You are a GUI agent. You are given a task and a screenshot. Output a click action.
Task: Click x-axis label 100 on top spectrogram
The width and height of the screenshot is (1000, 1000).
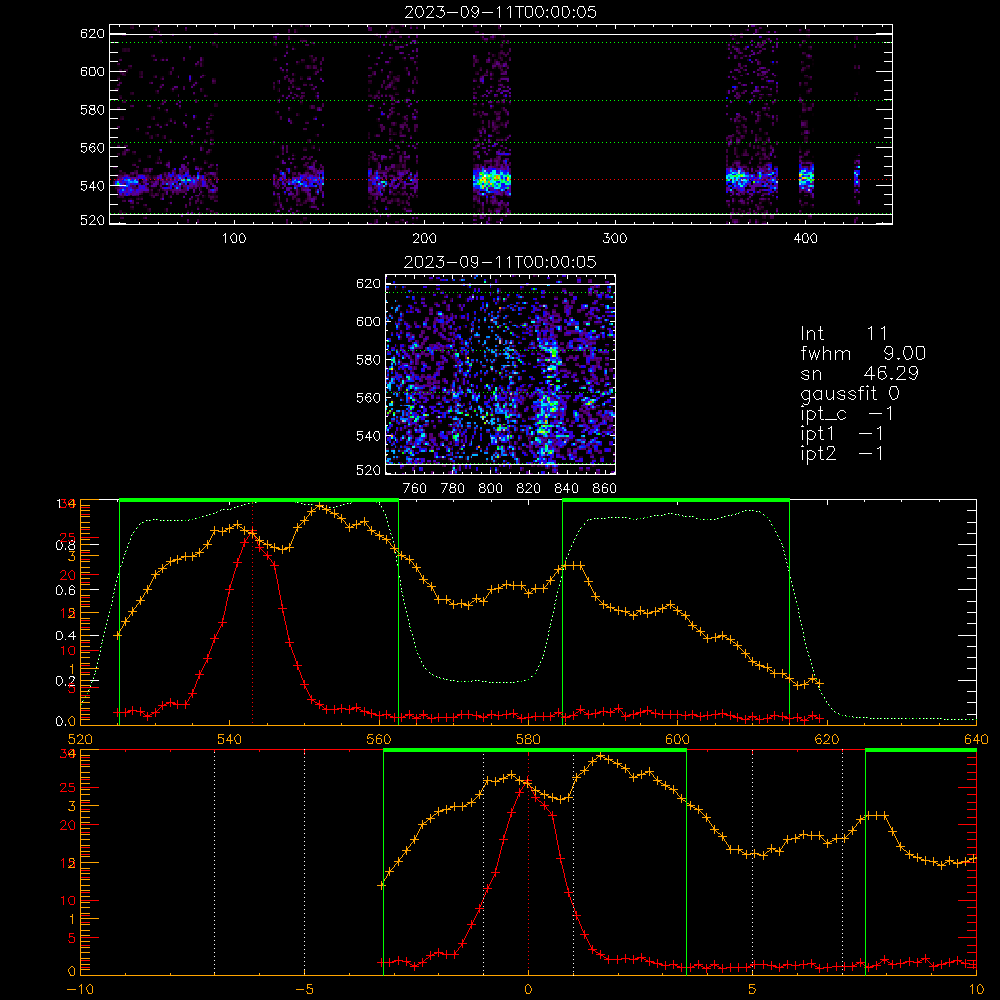(234, 239)
